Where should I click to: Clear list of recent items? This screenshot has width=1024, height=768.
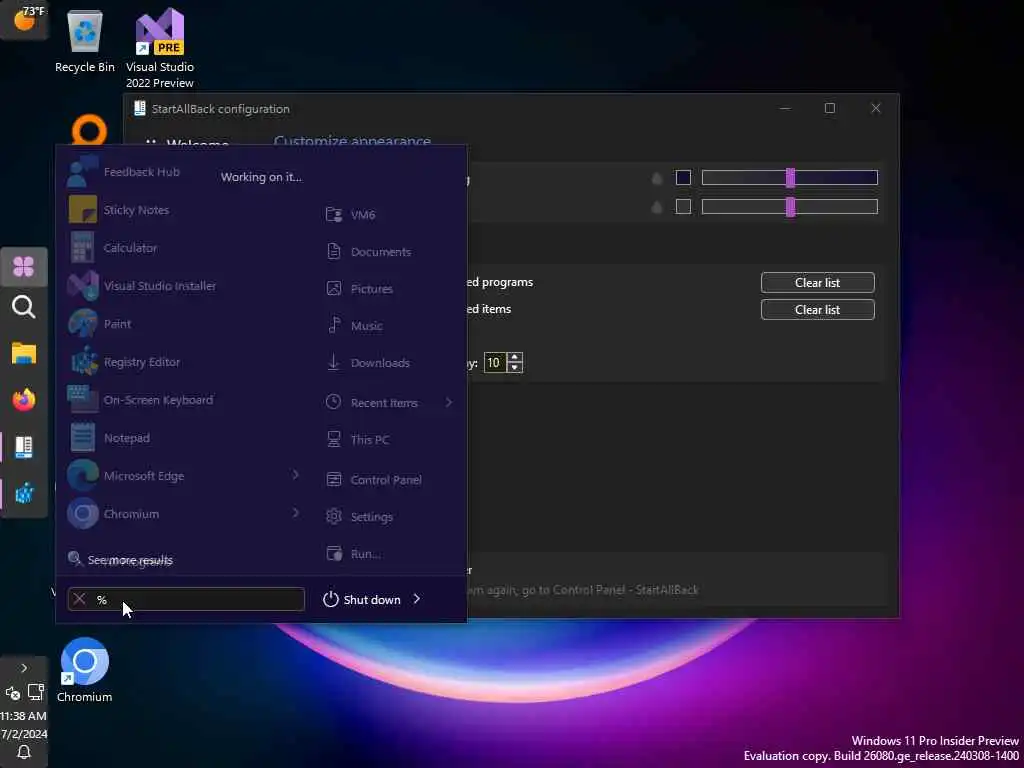pyautogui.click(x=818, y=310)
